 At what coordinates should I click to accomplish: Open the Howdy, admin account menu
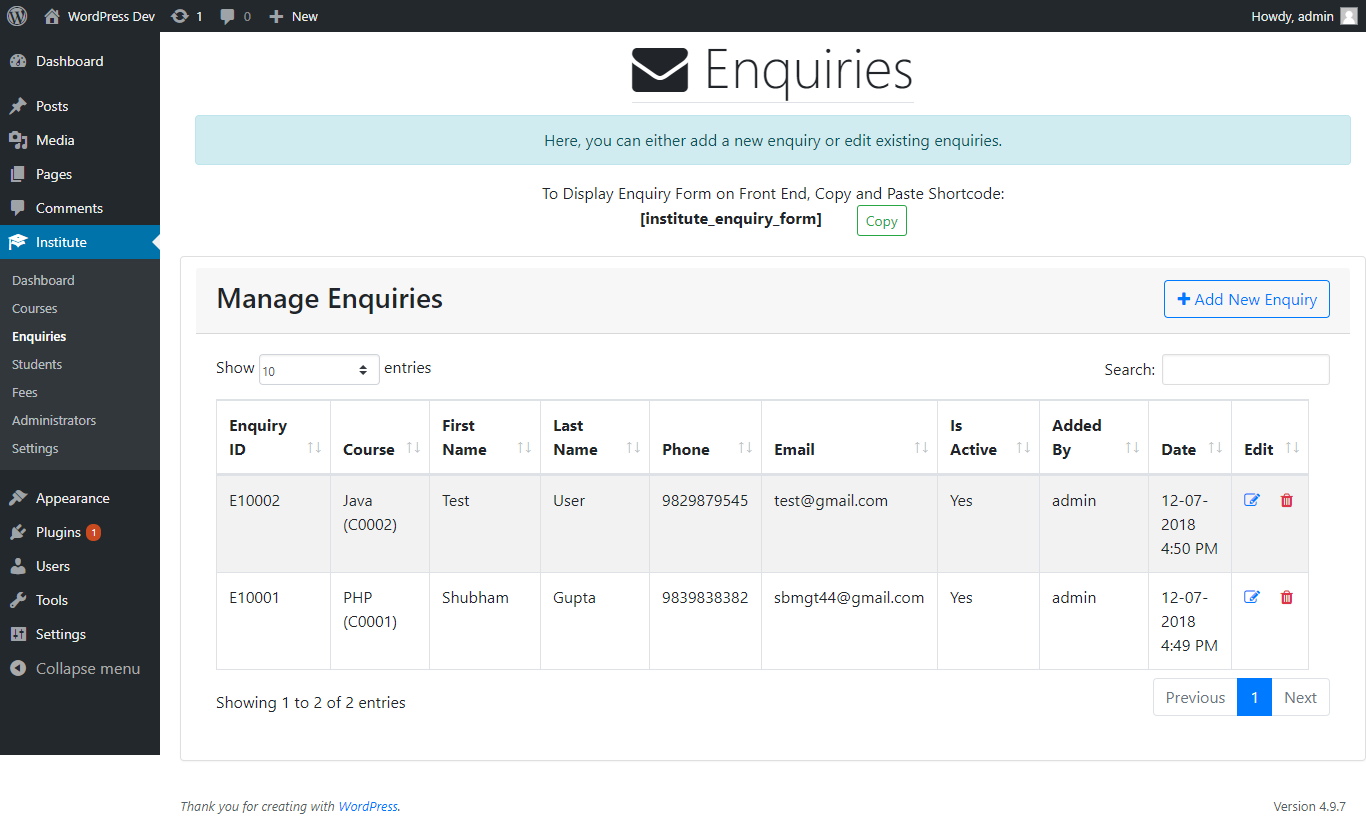[1304, 16]
